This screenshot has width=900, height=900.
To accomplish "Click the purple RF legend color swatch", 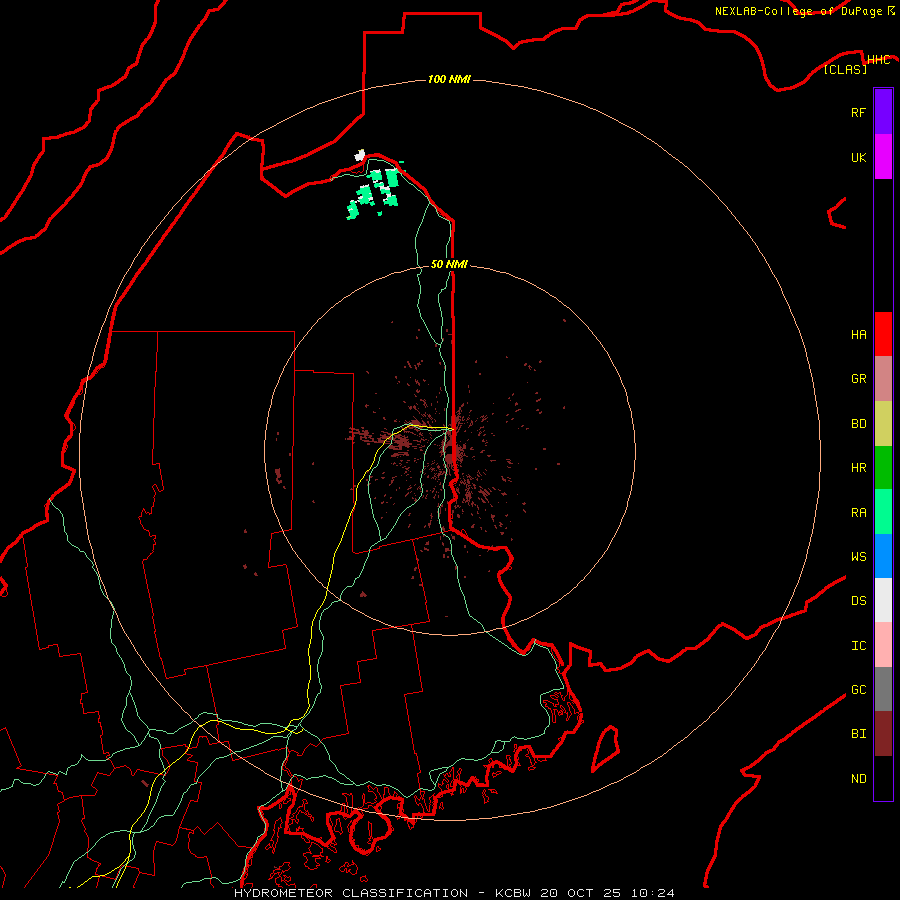I will 883,112.
